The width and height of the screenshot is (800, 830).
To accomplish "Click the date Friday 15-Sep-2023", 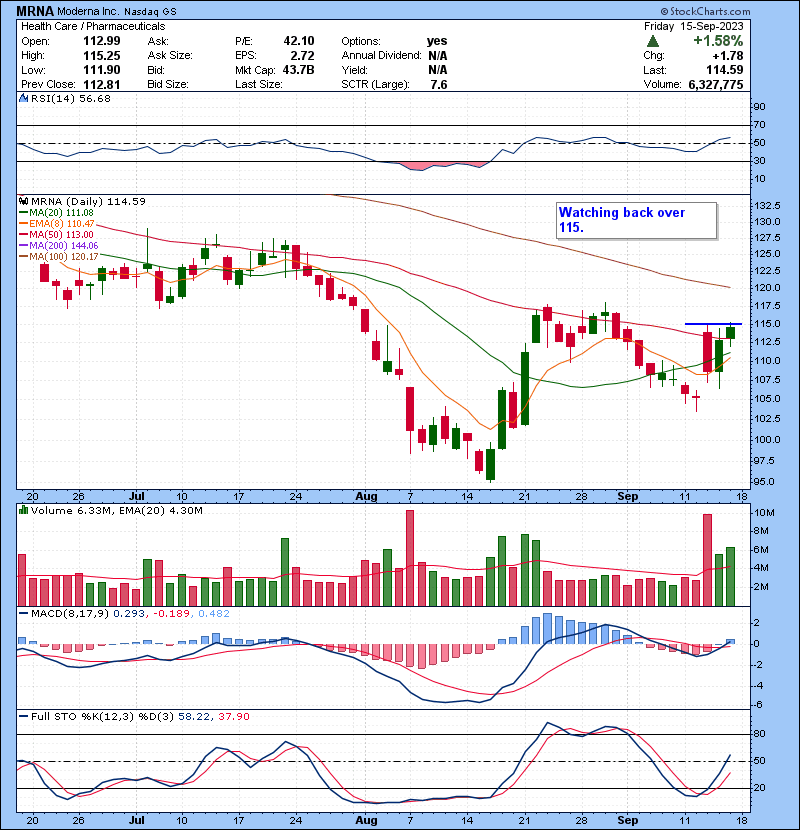I will pos(694,26).
